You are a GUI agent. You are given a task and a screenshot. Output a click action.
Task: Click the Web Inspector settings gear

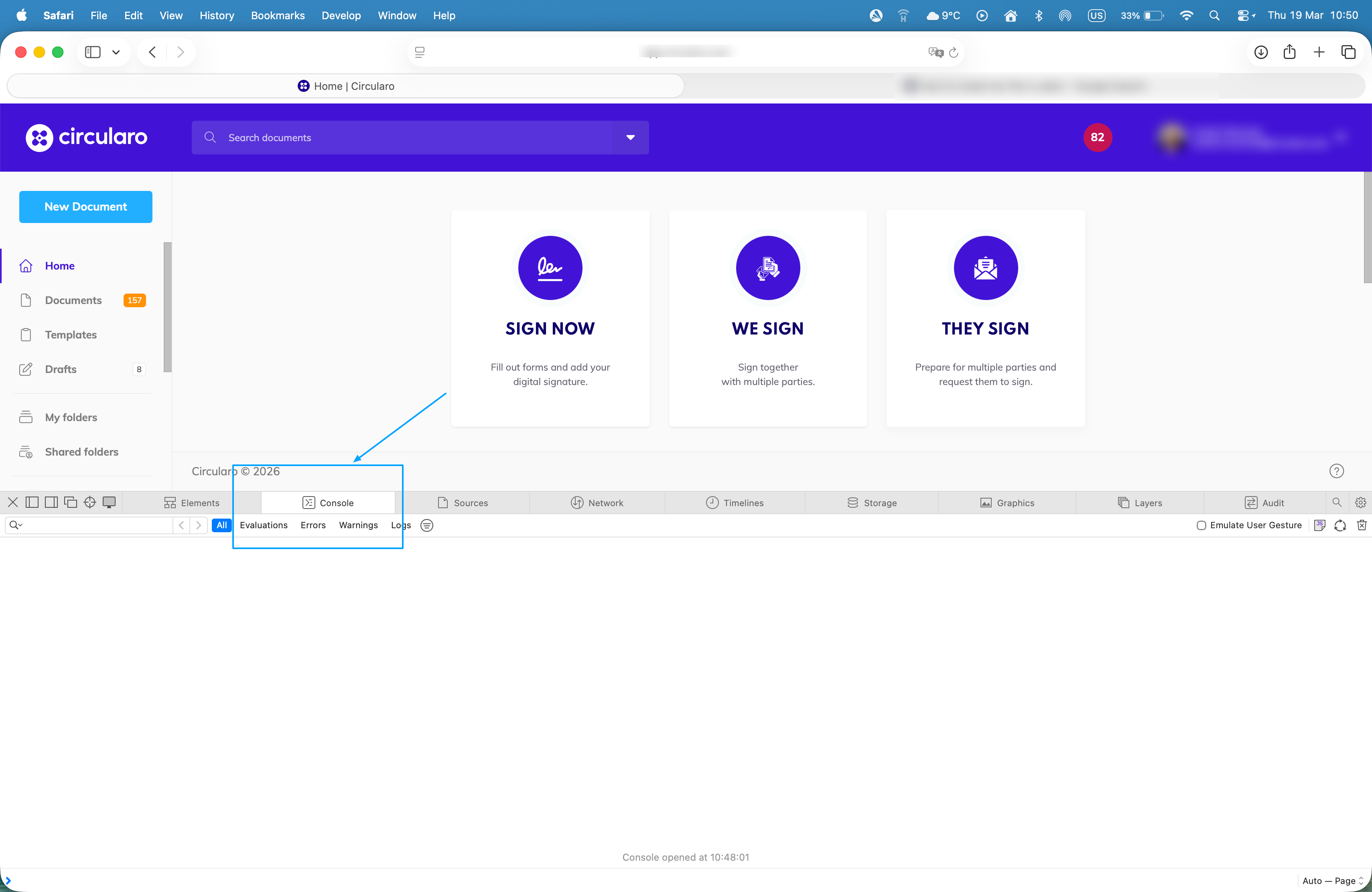1360,503
